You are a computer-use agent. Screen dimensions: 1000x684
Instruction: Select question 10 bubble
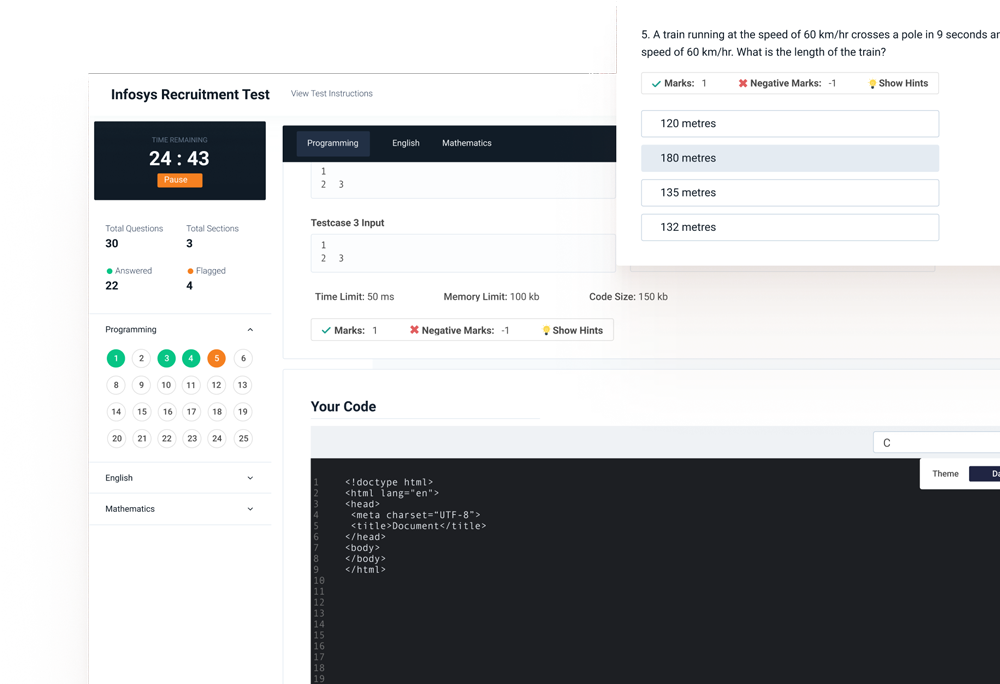point(166,385)
